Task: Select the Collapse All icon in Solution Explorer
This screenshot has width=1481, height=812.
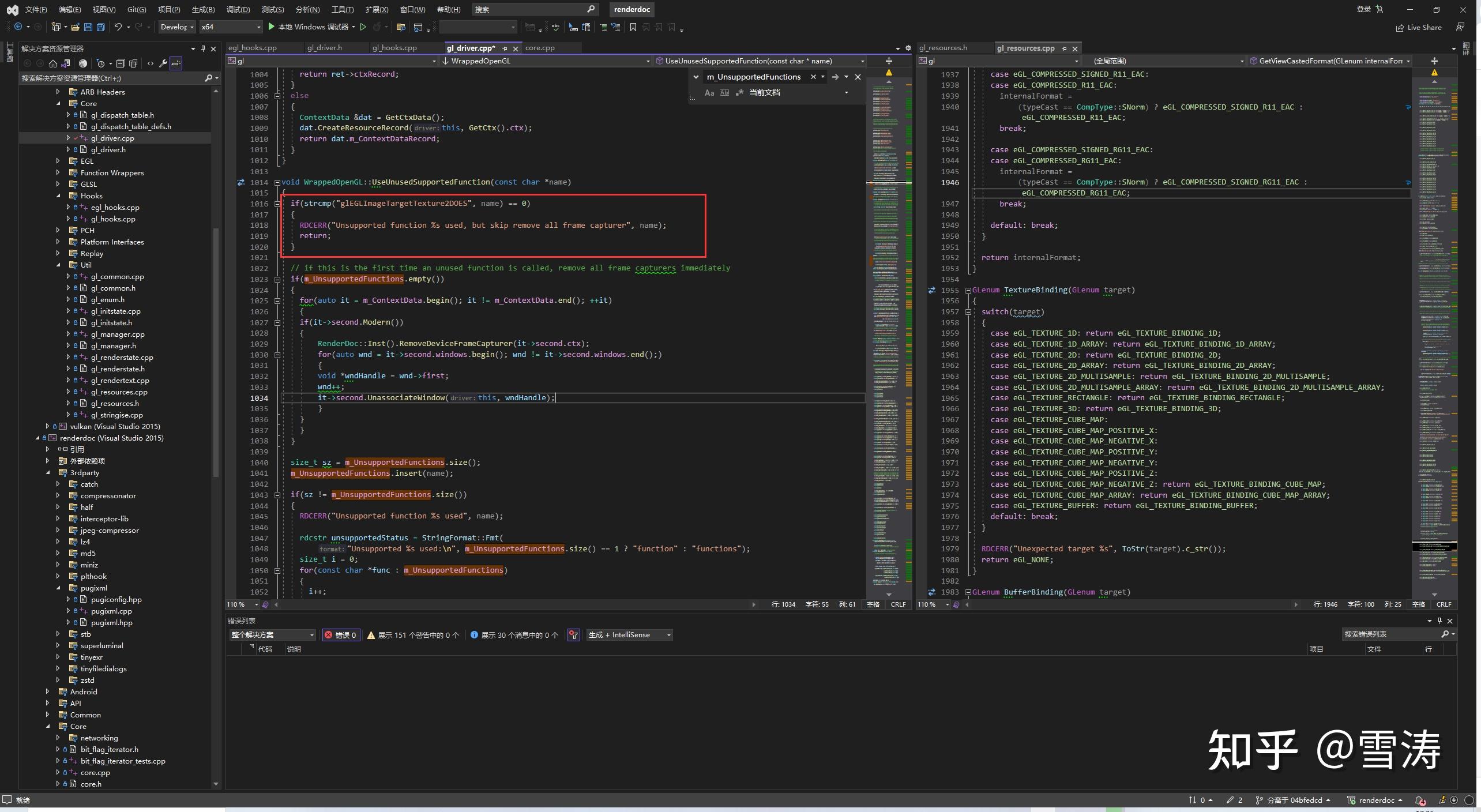Action: click(122, 63)
